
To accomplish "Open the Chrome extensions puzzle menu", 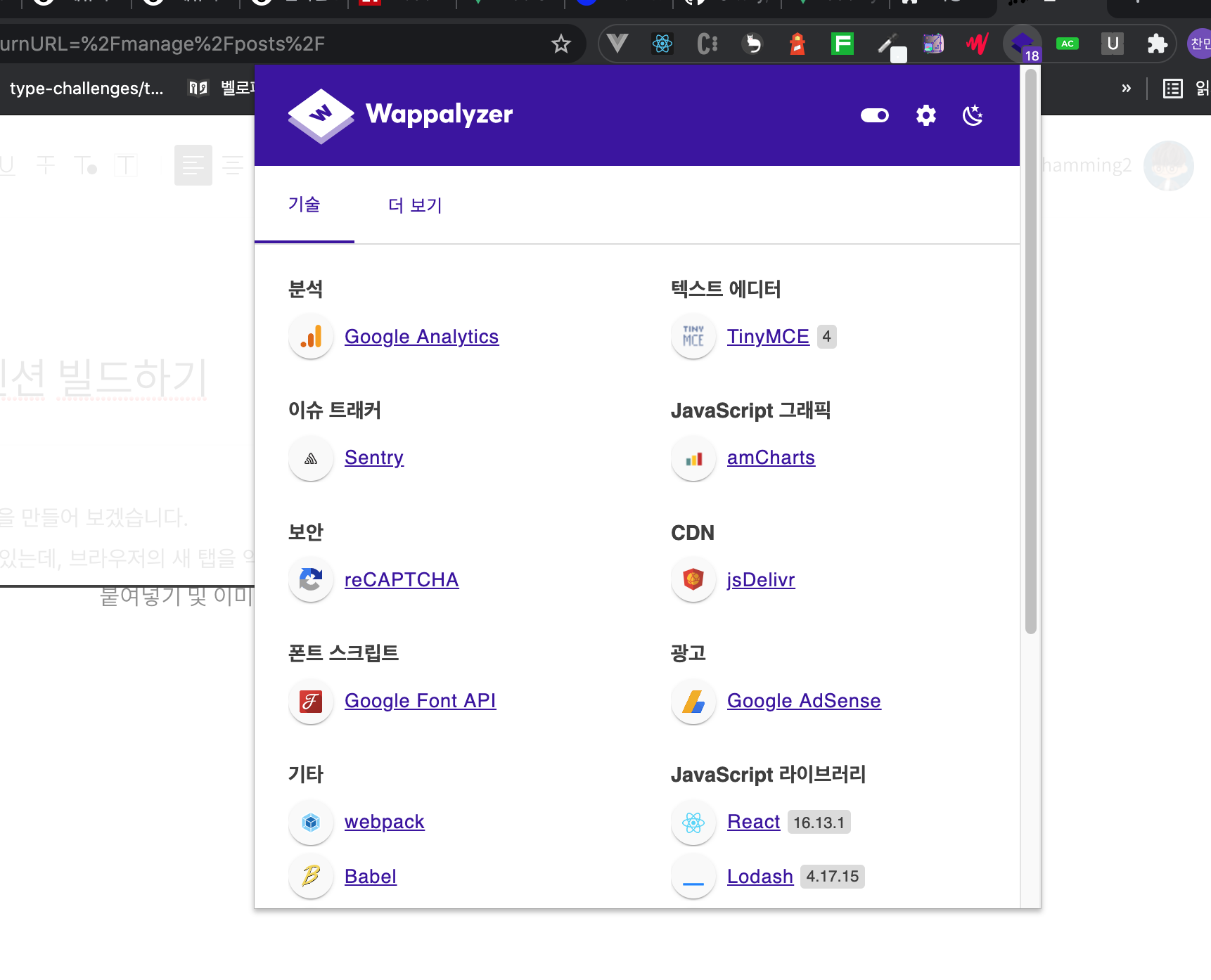I will (x=1157, y=44).
